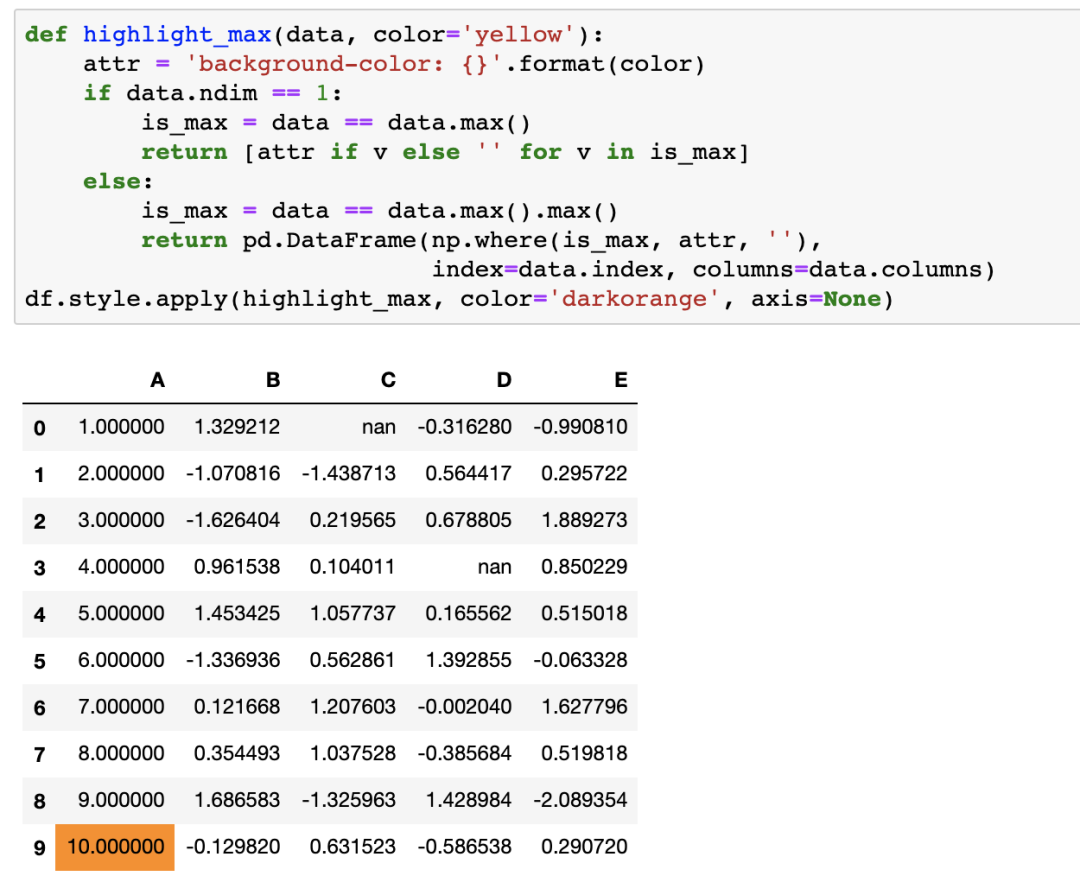1080x876 pixels.
Task: Click cell value 5.000000
Action: coord(121,613)
